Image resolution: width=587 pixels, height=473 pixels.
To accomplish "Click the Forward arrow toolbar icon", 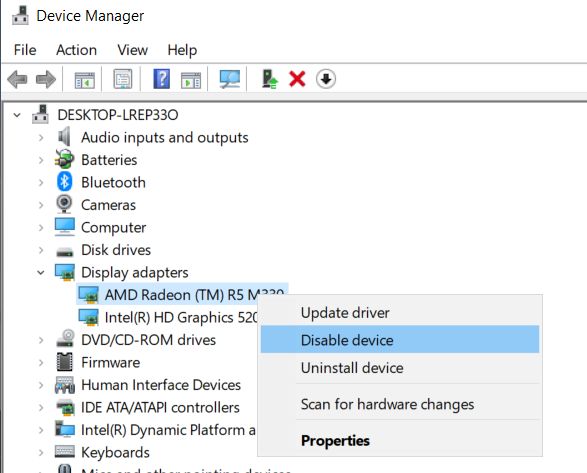I will point(46,79).
